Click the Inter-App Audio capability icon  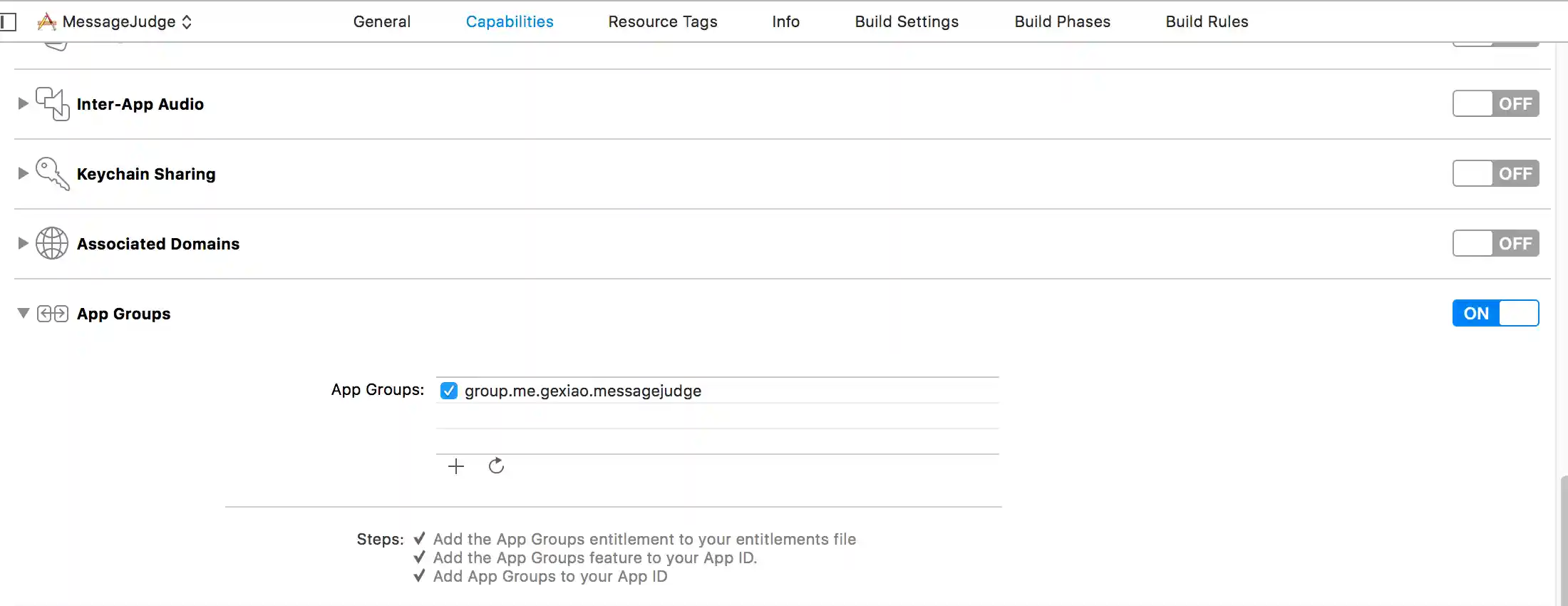coord(52,104)
